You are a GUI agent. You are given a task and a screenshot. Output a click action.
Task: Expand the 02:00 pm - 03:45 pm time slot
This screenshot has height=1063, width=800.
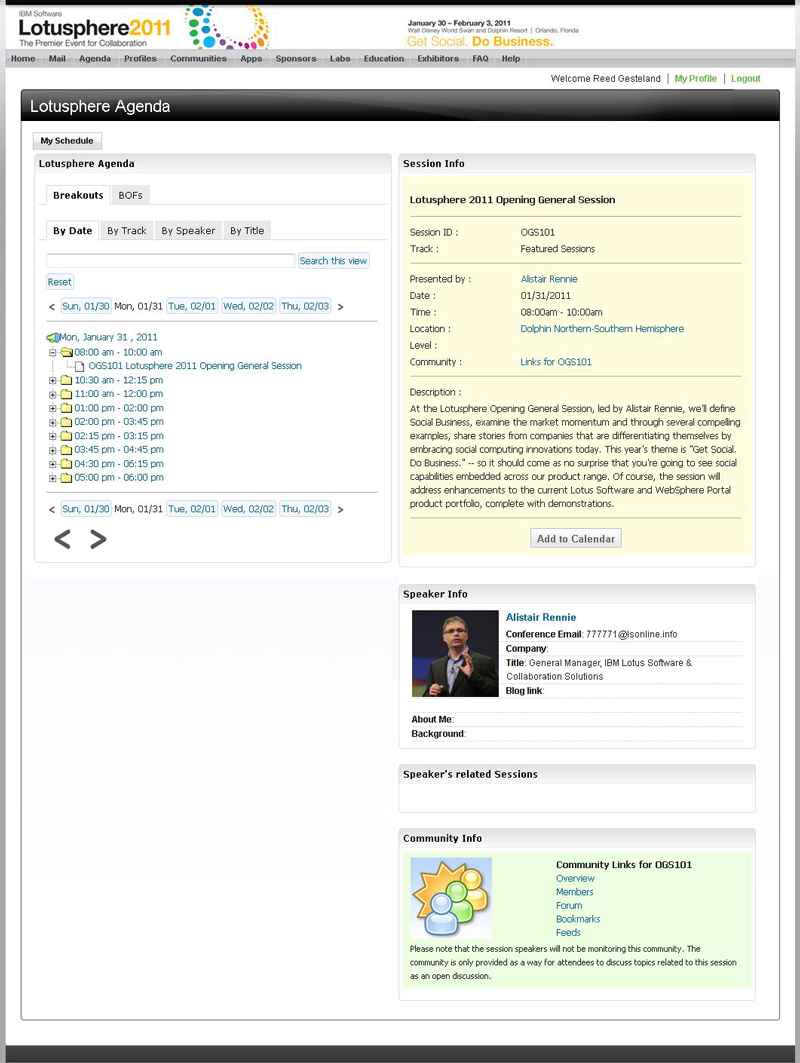coord(53,422)
